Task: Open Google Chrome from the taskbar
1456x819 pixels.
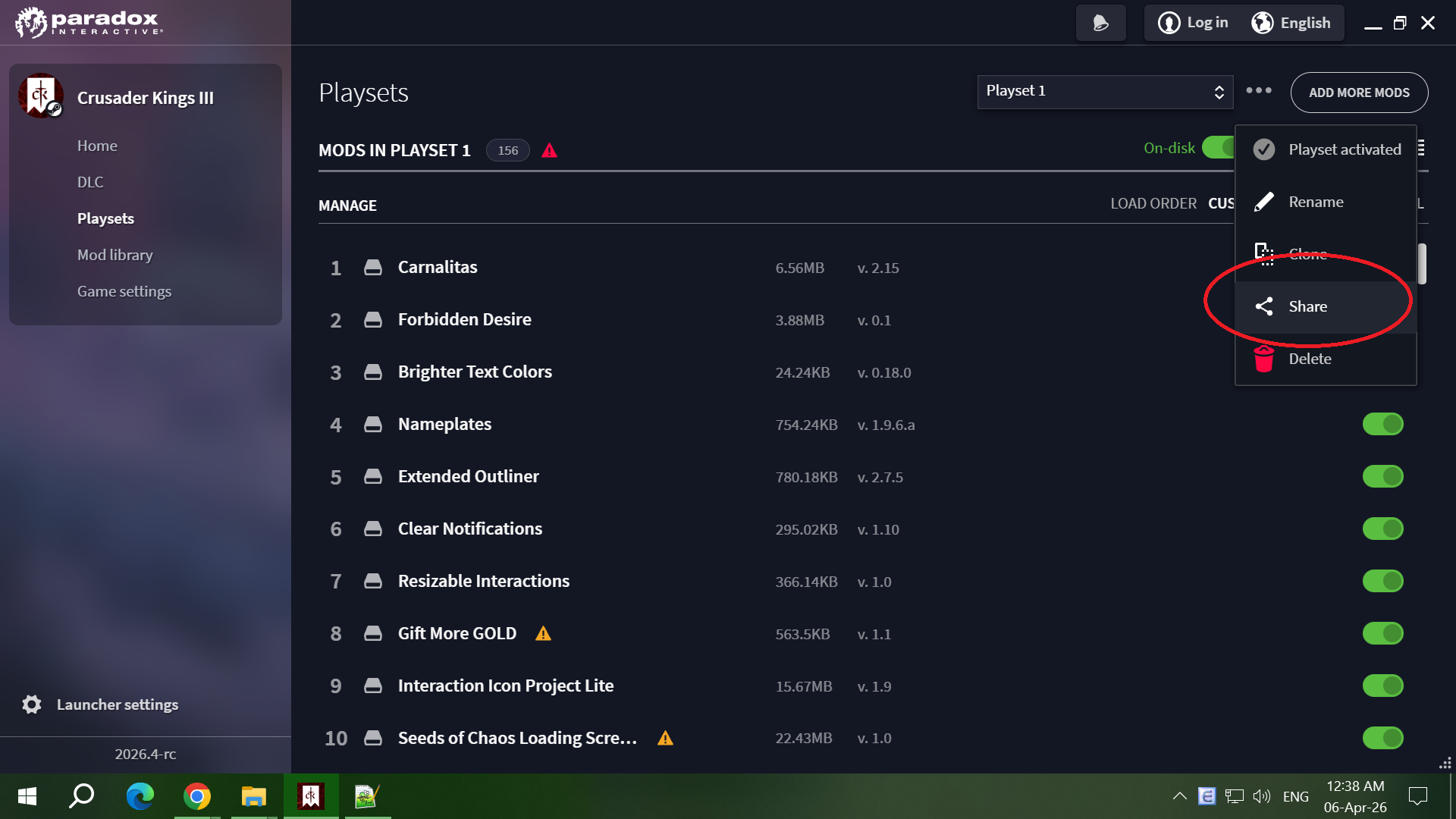Action: point(197,796)
